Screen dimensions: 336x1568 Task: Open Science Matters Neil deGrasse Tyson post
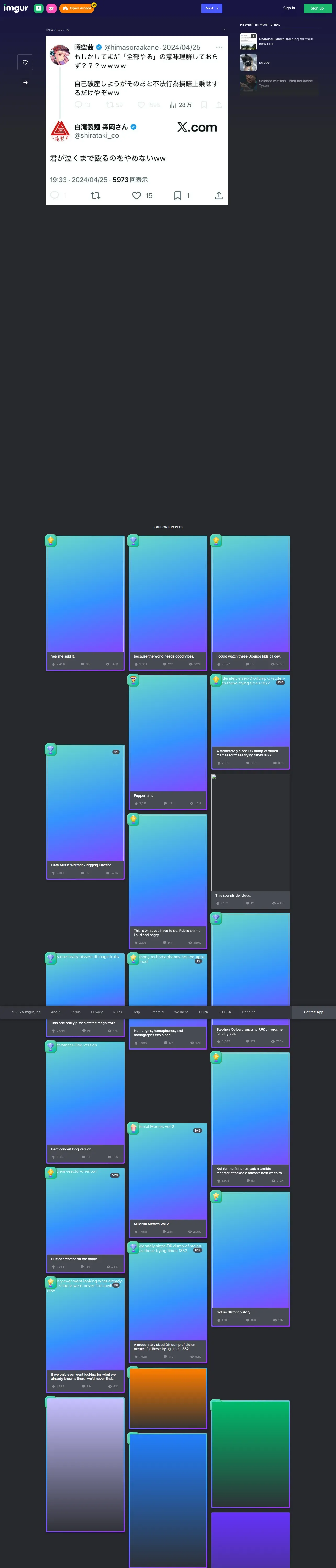point(279,83)
